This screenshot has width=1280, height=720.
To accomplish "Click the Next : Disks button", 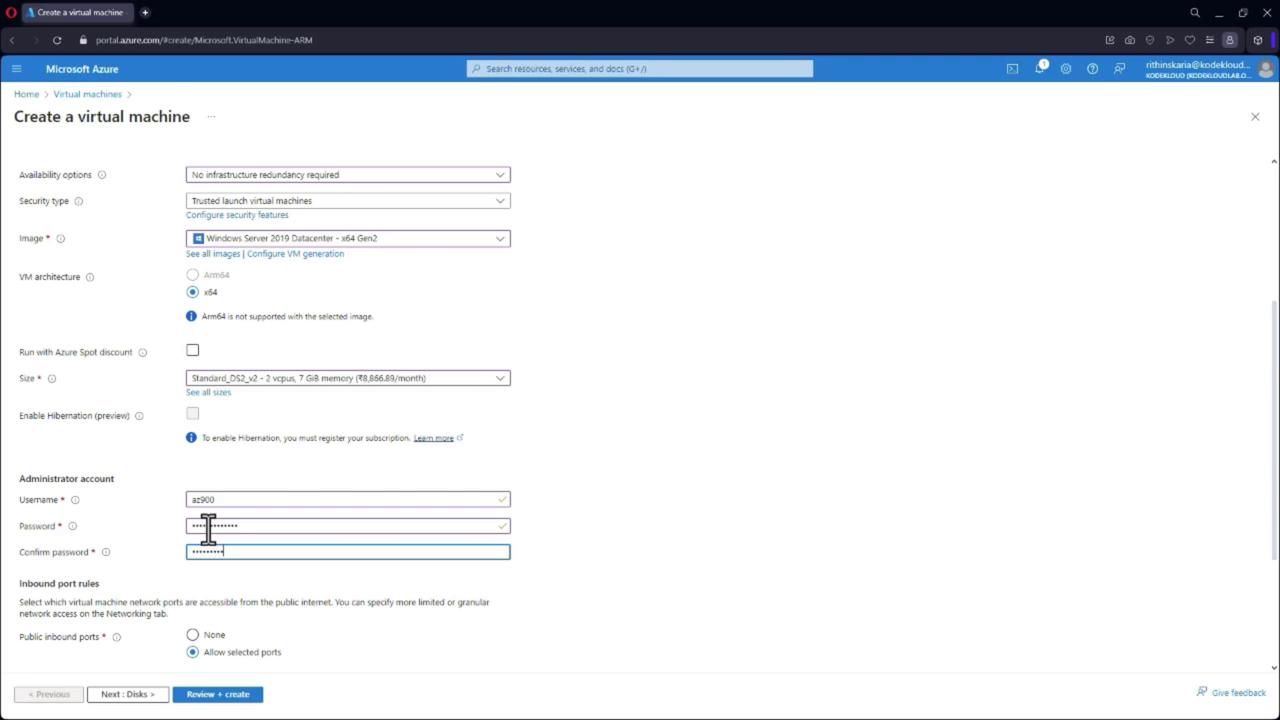I will [x=128, y=694].
